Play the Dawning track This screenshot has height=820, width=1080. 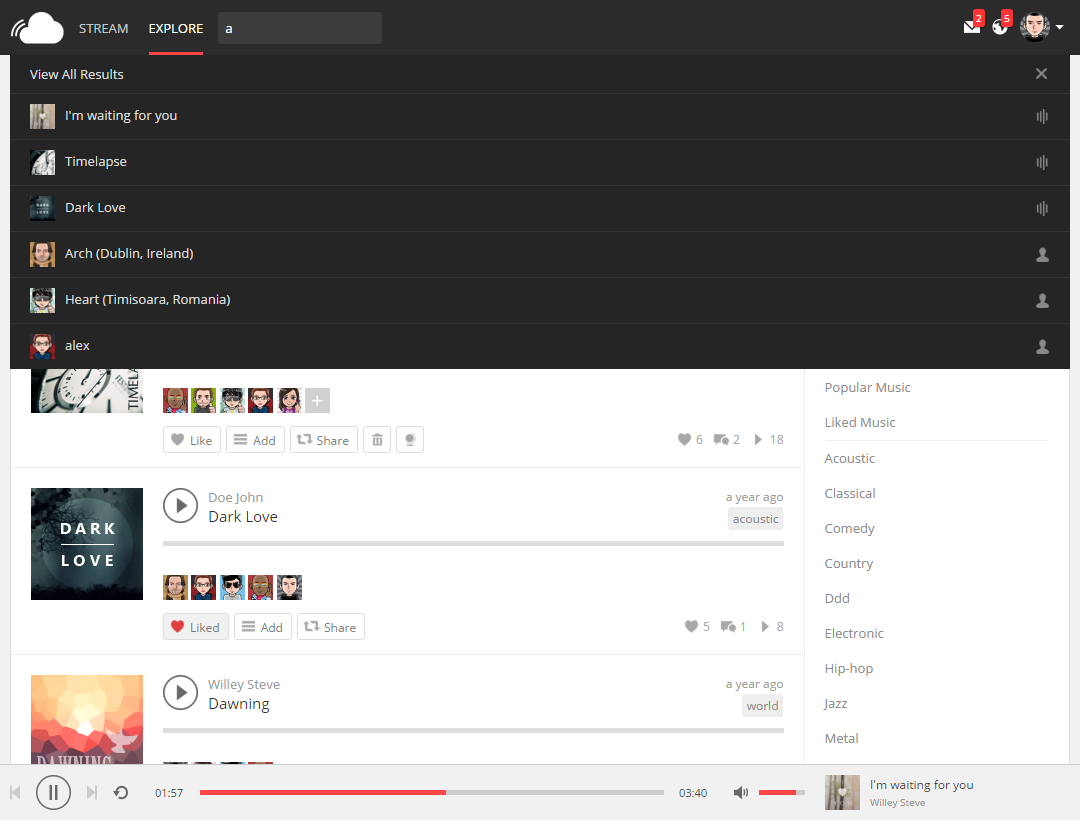tap(180, 693)
